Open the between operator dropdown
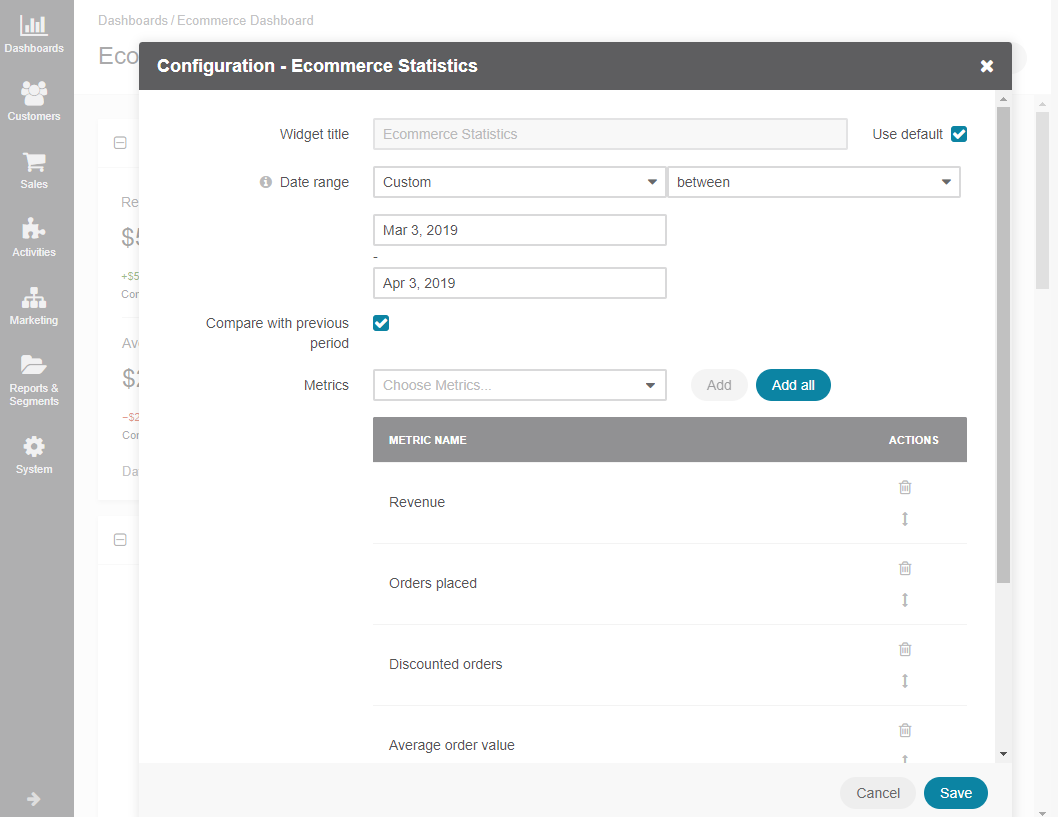The height and width of the screenshot is (817, 1058). pyautogui.click(x=814, y=182)
